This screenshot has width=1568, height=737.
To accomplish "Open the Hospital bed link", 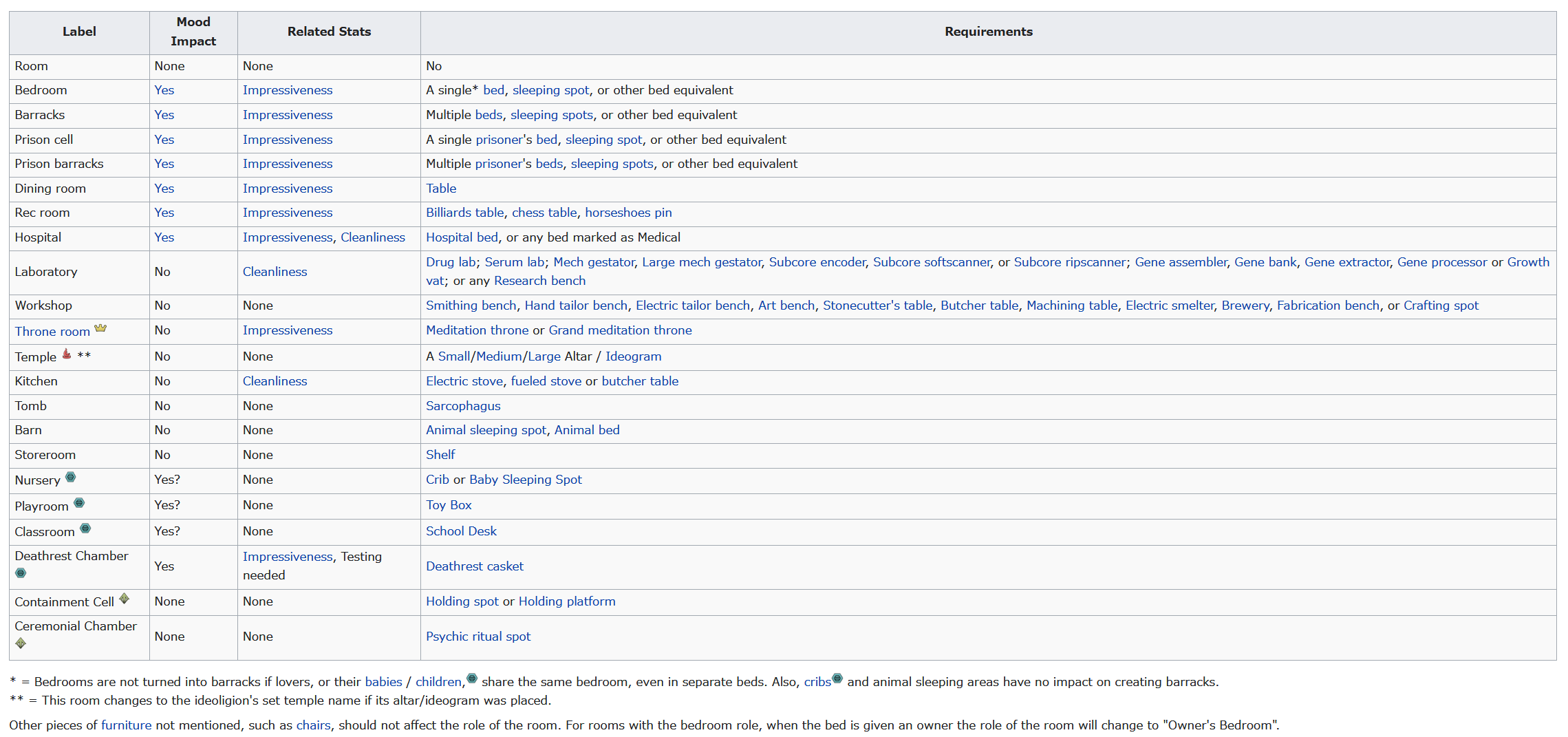I will click(x=462, y=237).
